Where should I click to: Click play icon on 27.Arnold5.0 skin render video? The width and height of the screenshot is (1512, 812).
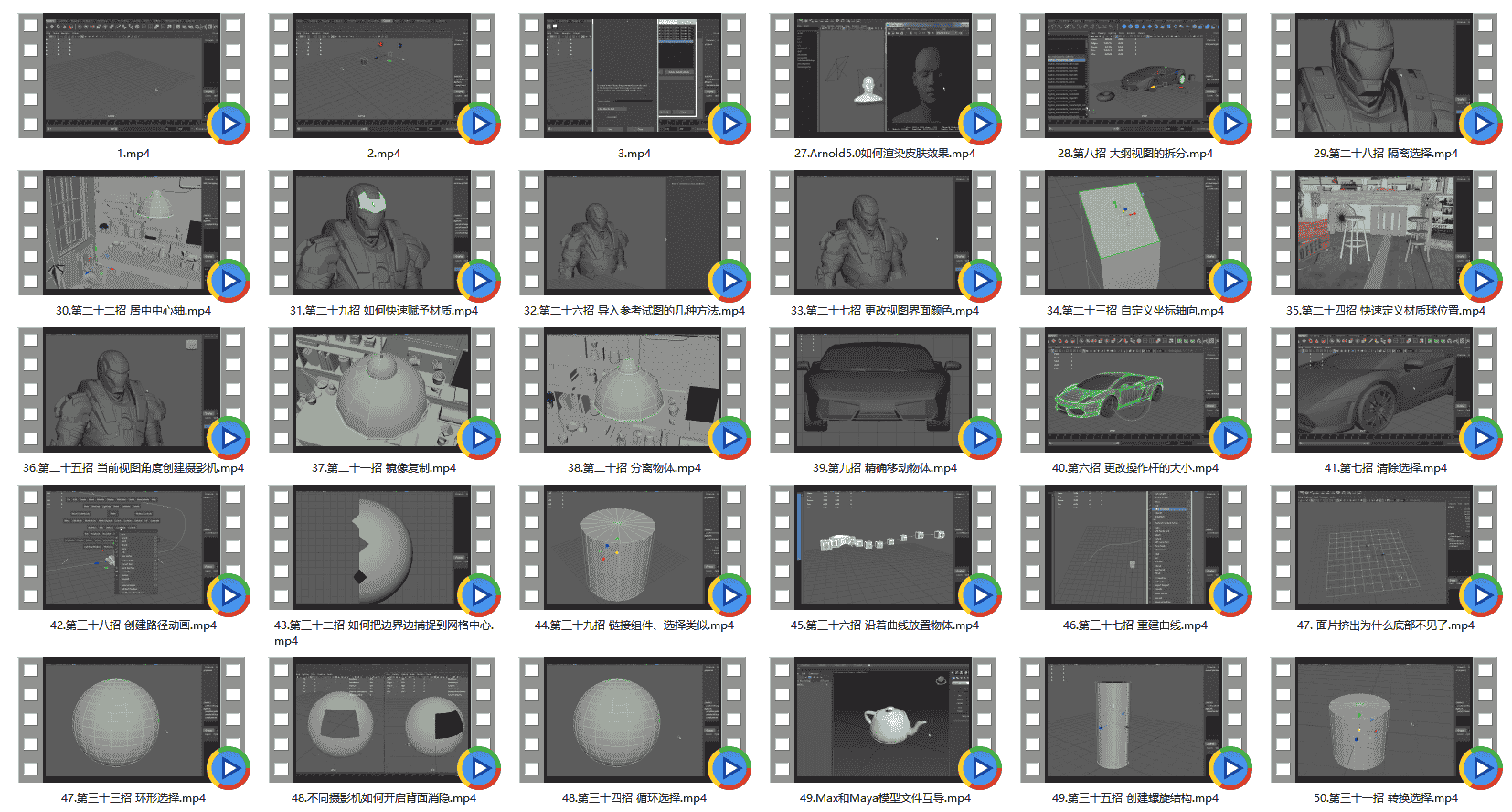[980, 123]
